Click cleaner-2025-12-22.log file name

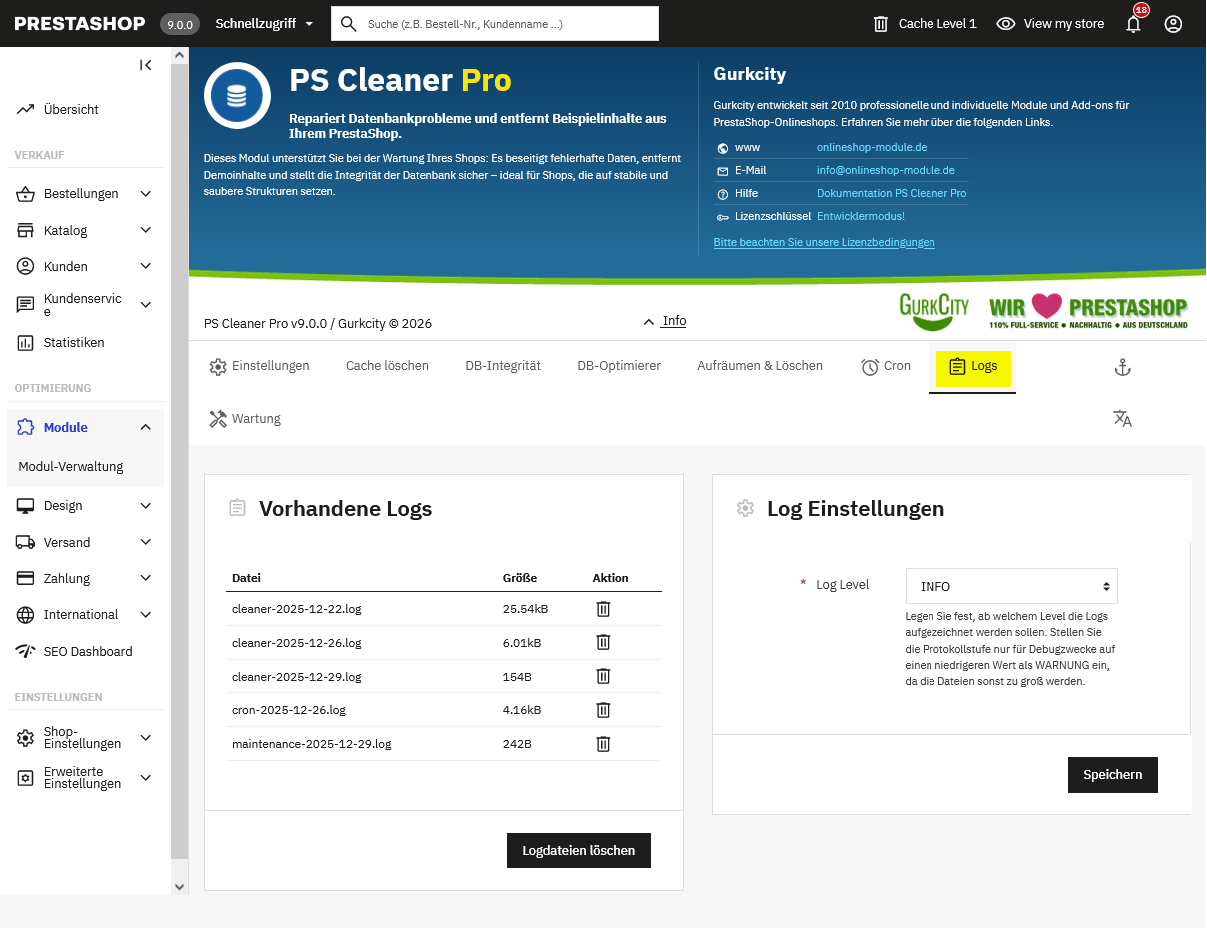297,609
